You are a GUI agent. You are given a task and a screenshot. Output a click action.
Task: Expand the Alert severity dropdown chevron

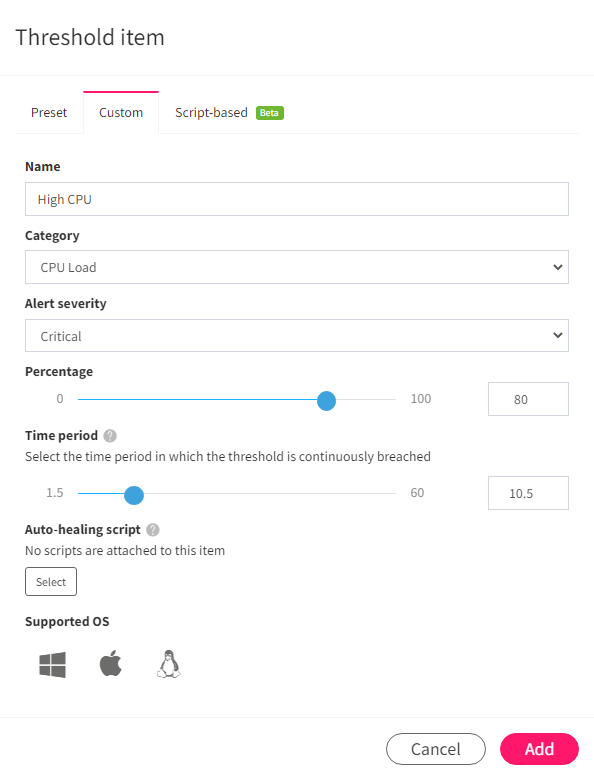[x=558, y=335]
